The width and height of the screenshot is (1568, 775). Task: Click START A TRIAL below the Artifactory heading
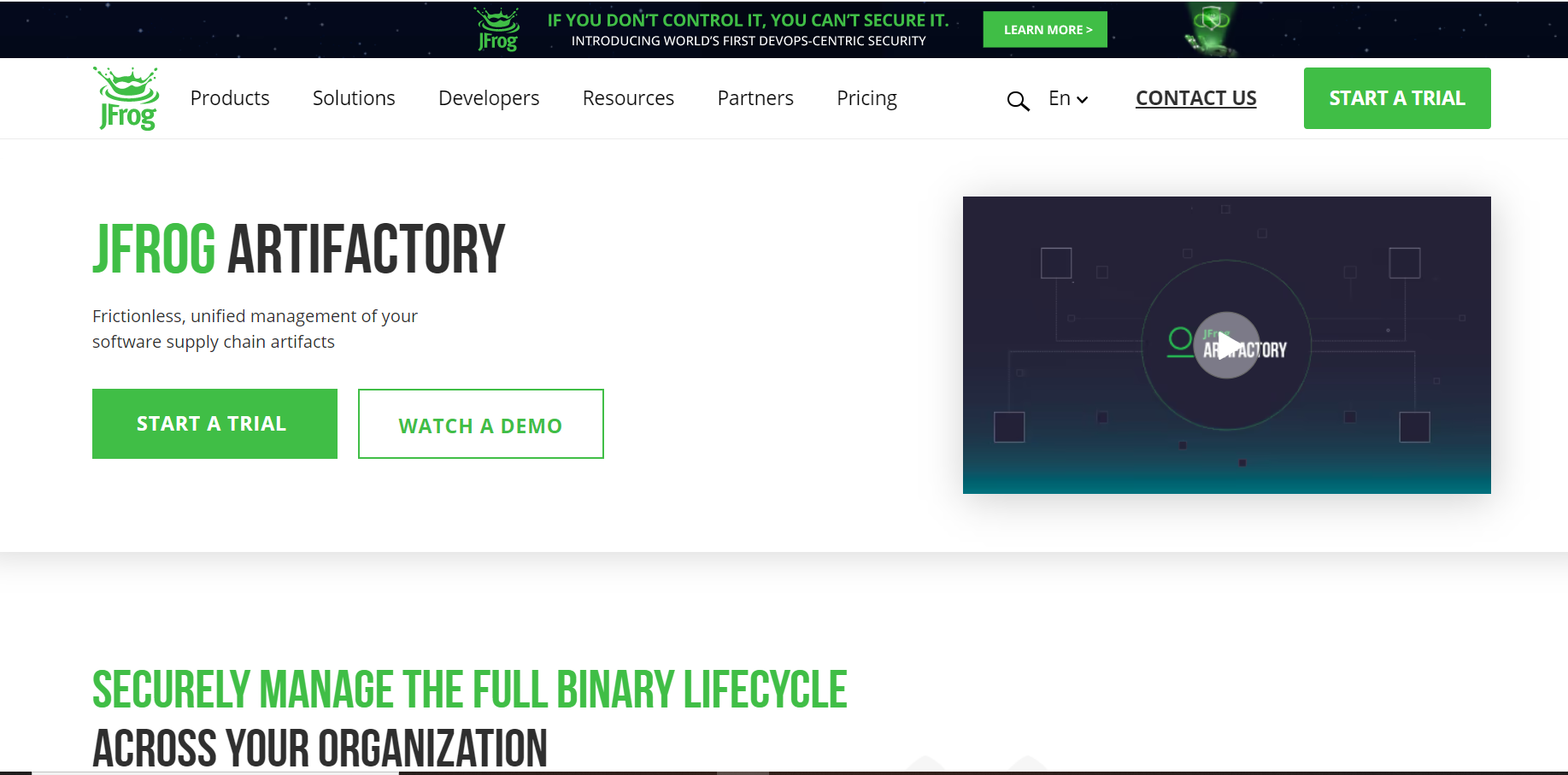coord(214,424)
